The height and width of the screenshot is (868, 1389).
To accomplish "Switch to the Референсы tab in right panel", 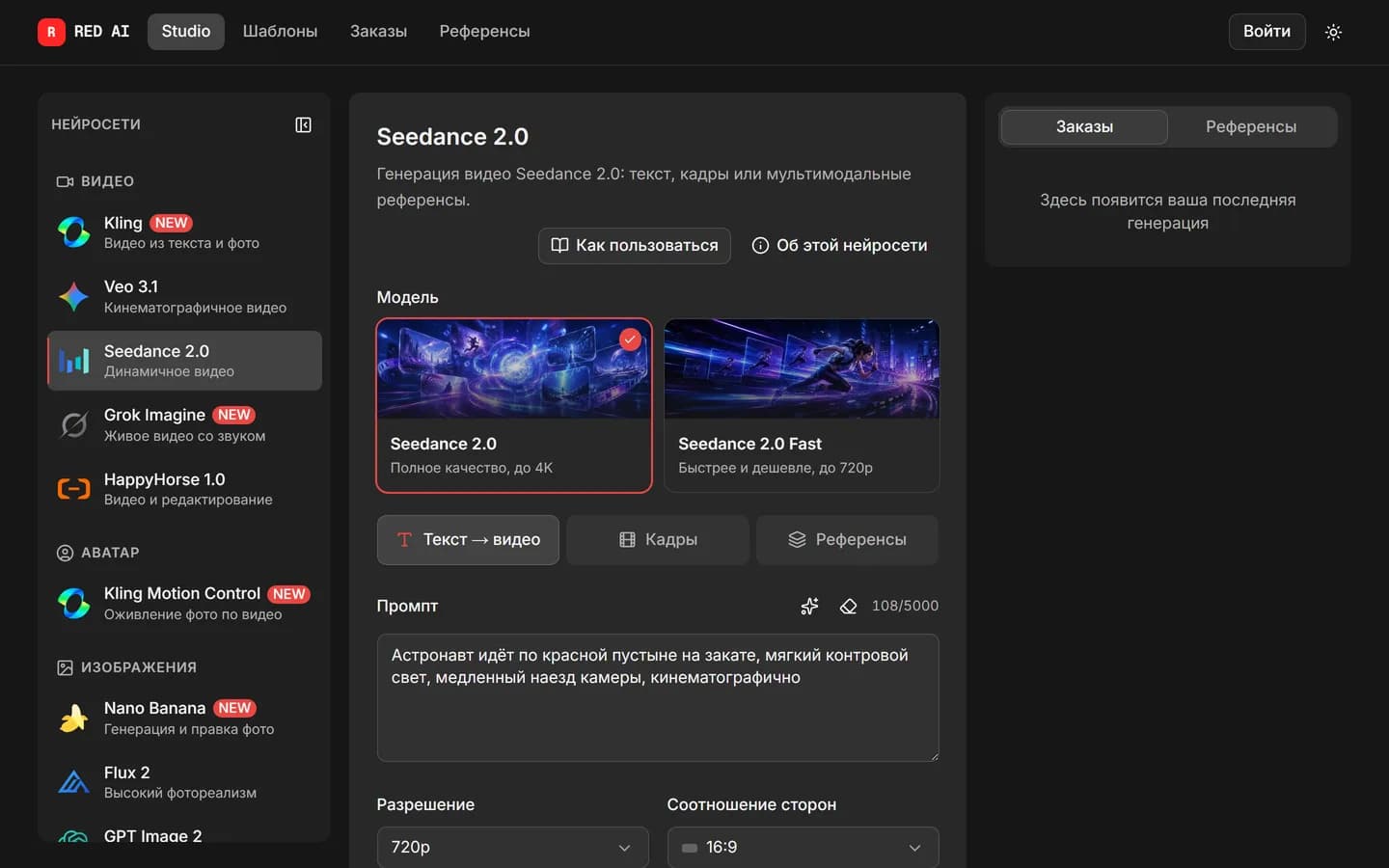I will coord(1251,126).
